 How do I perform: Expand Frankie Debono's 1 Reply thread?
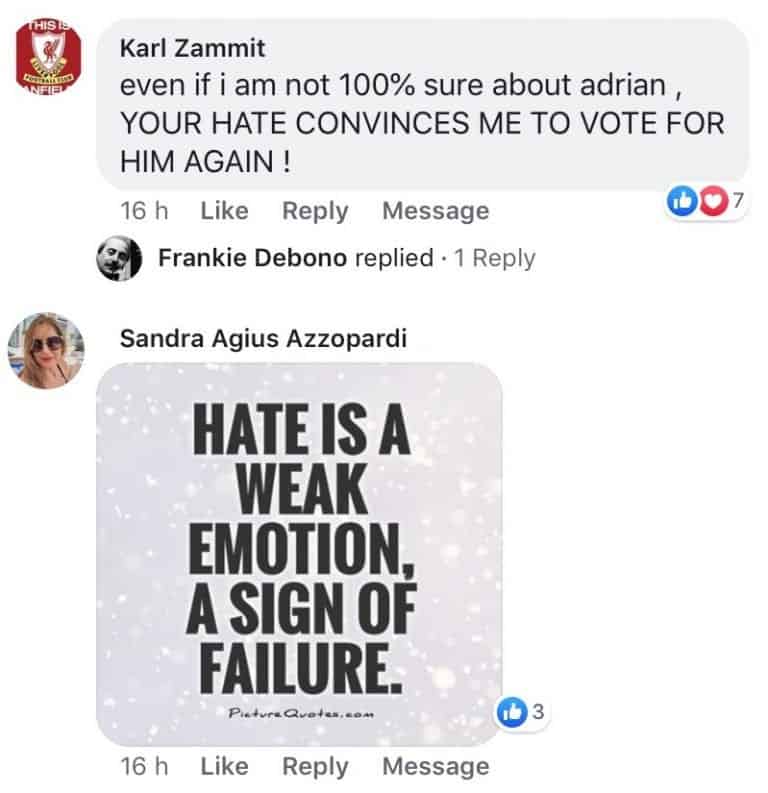pyautogui.click(x=494, y=258)
